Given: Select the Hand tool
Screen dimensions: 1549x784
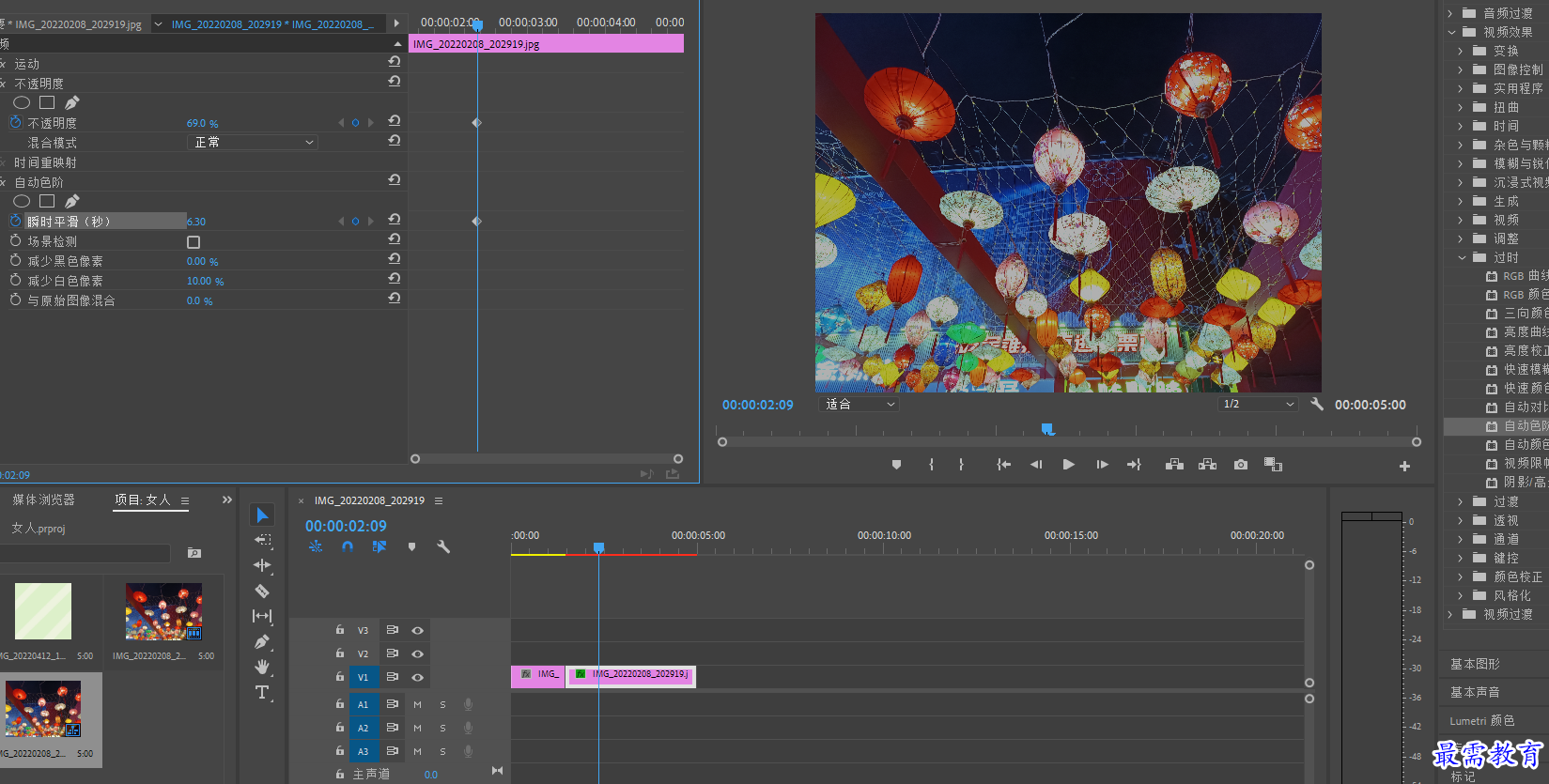Looking at the screenshot, I should (262, 667).
